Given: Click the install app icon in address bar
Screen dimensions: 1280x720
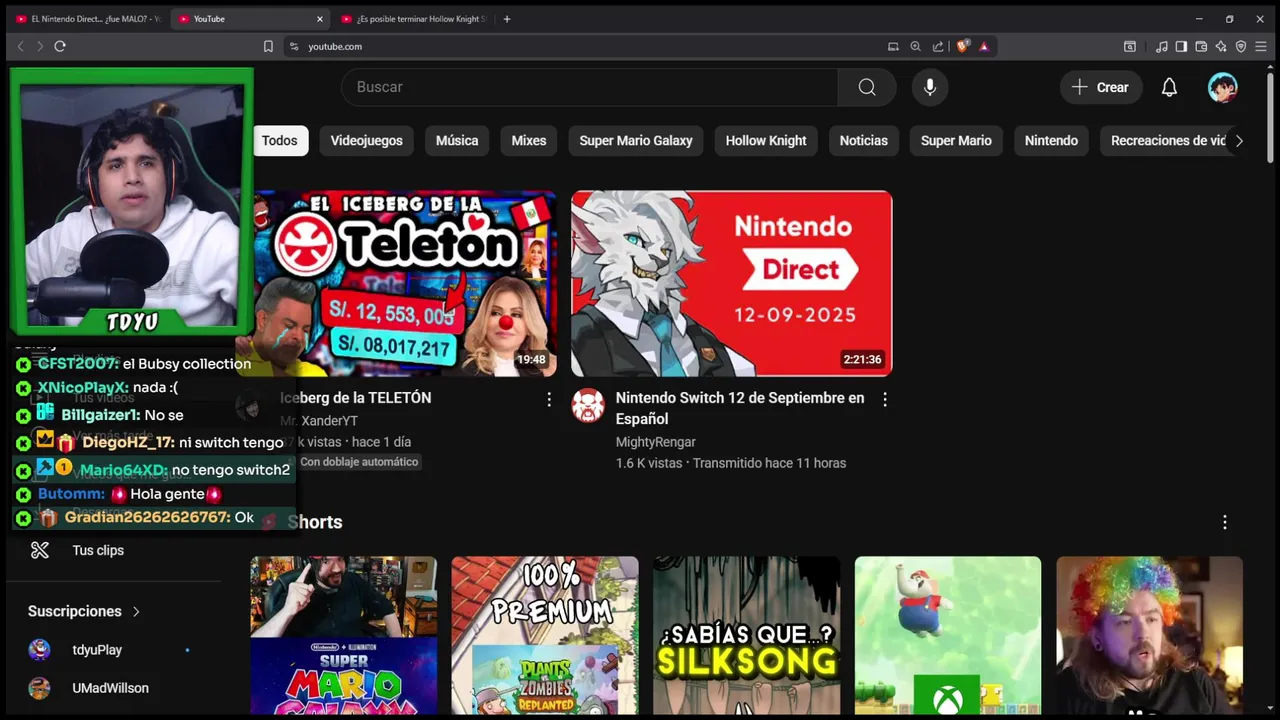Looking at the screenshot, I should point(893,46).
